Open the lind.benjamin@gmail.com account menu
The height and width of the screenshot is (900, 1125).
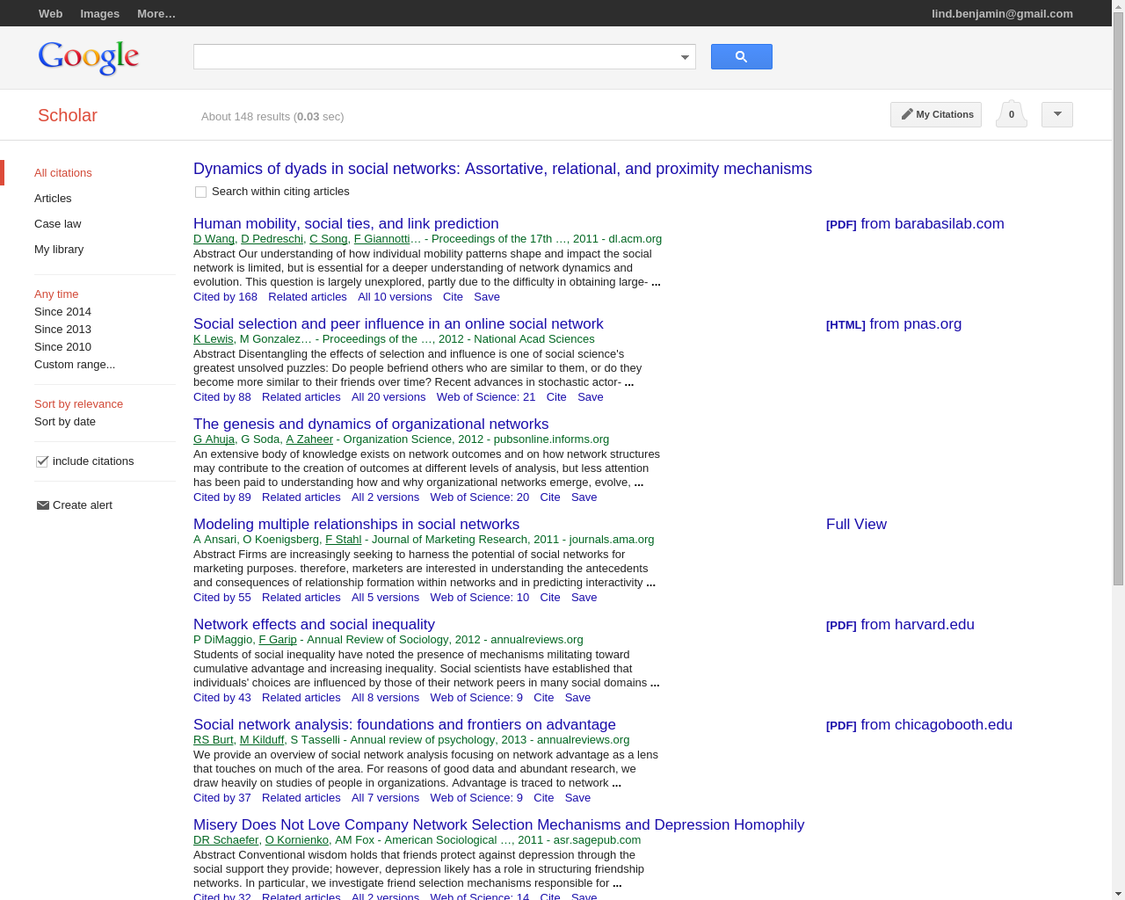[x=1002, y=14]
